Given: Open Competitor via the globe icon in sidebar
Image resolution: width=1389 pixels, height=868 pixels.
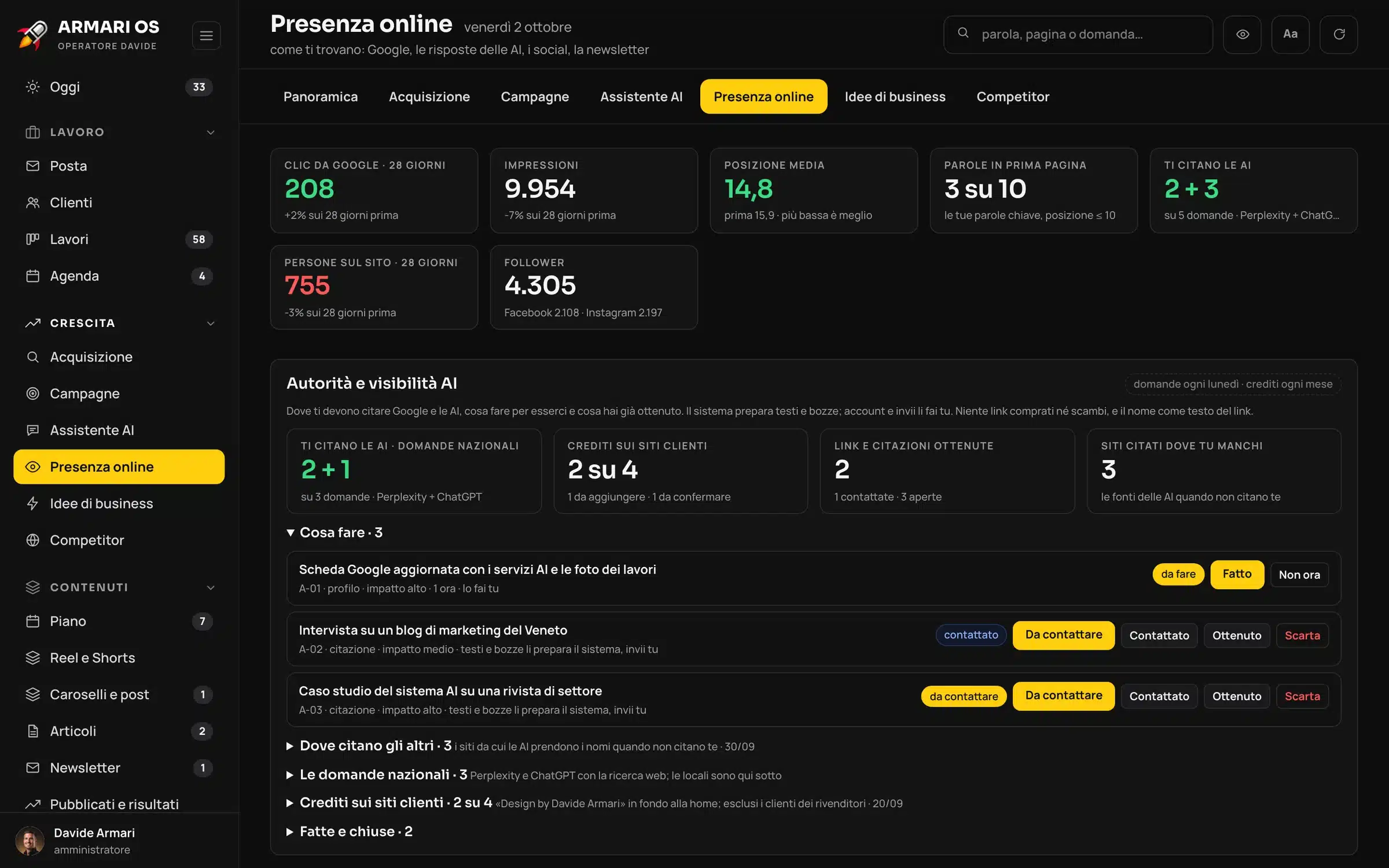Looking at the screenshot, I should point(33,540).
